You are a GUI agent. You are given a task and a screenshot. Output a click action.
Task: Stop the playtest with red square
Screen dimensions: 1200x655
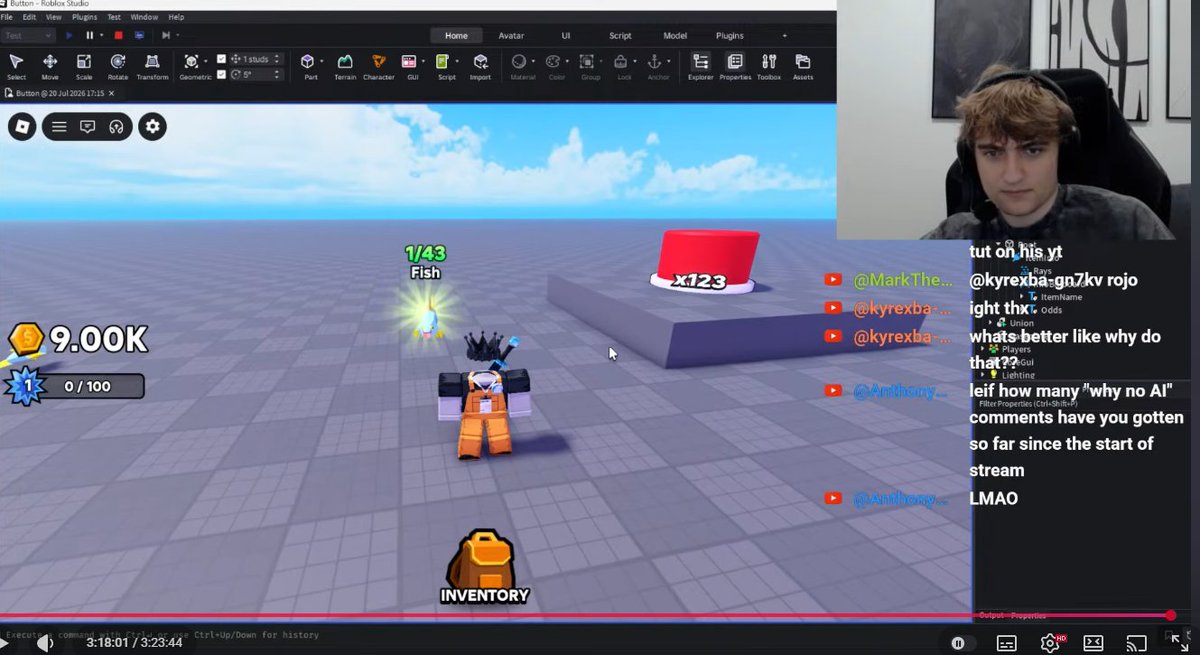118,35
